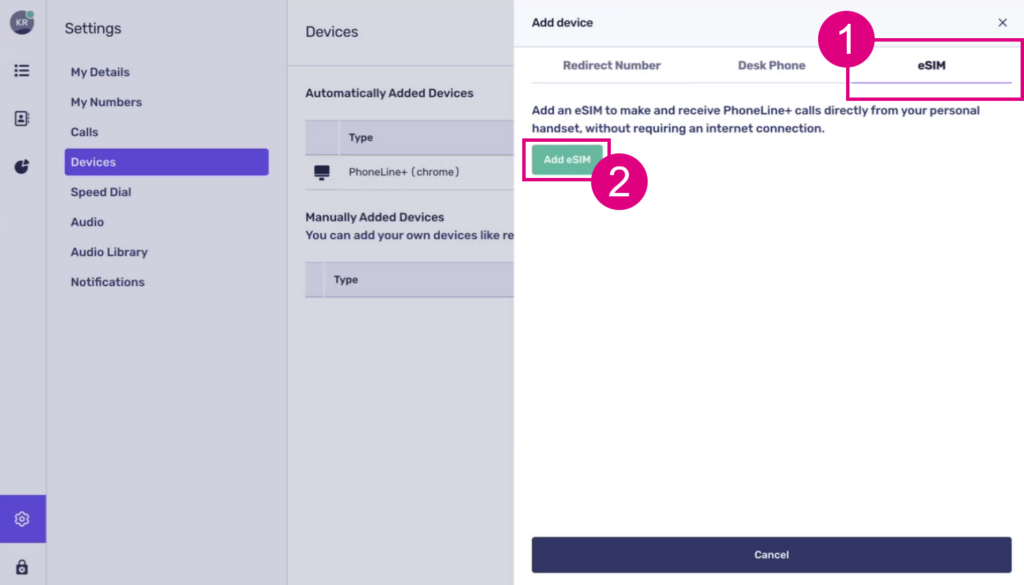The height and width of the screenshot is (585, 1024).
Task: Click the monitor icon beside PhoneLine+ (chrome)
Action: pos(322,172)
